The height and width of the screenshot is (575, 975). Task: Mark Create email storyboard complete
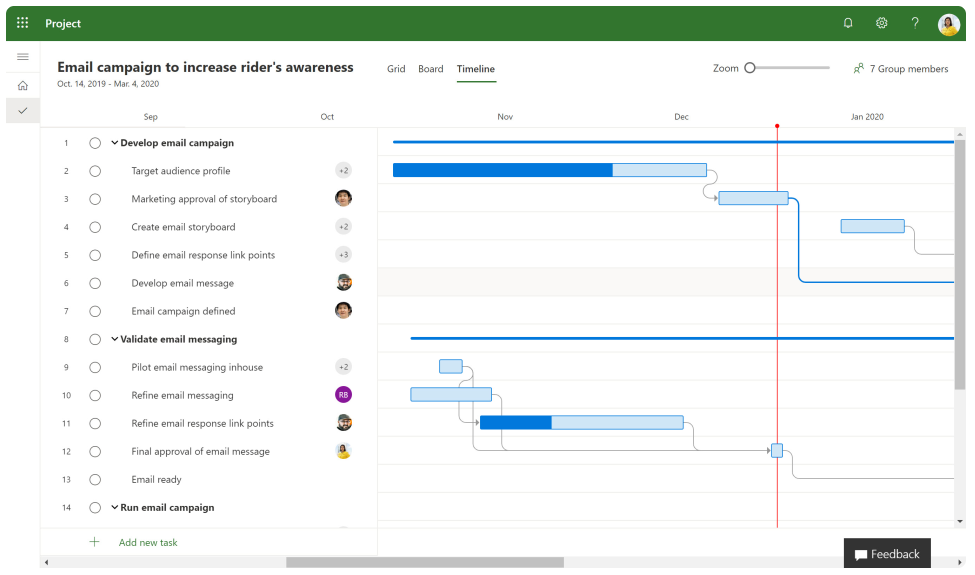pyautogui.click(x=95, y=227)
